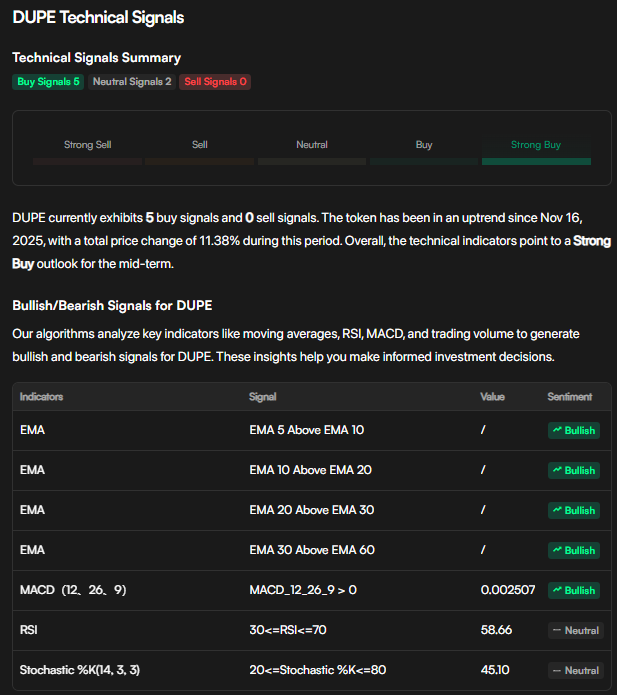
Task: Click the bold 'Strong Buy' text in summary paragraph
Action: point(592,241)
